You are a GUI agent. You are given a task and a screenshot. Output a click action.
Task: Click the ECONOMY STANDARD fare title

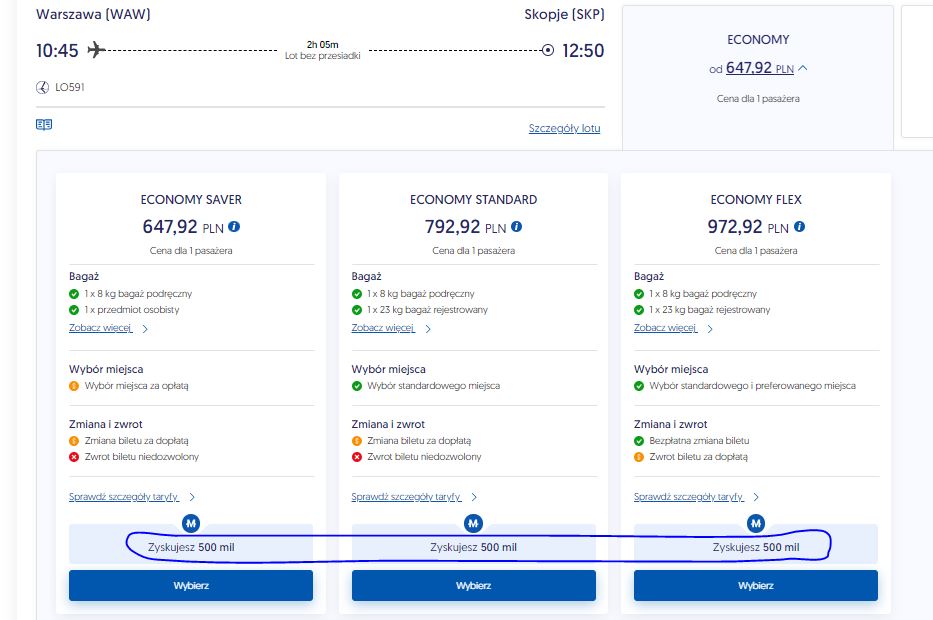[x=474, y=200]
